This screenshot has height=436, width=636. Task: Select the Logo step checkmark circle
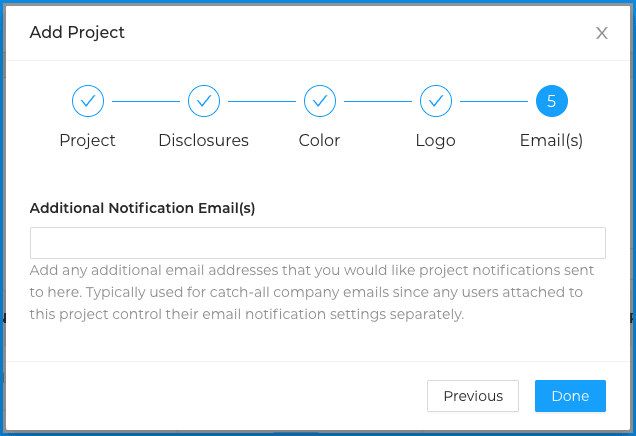[x=436, y=101]
